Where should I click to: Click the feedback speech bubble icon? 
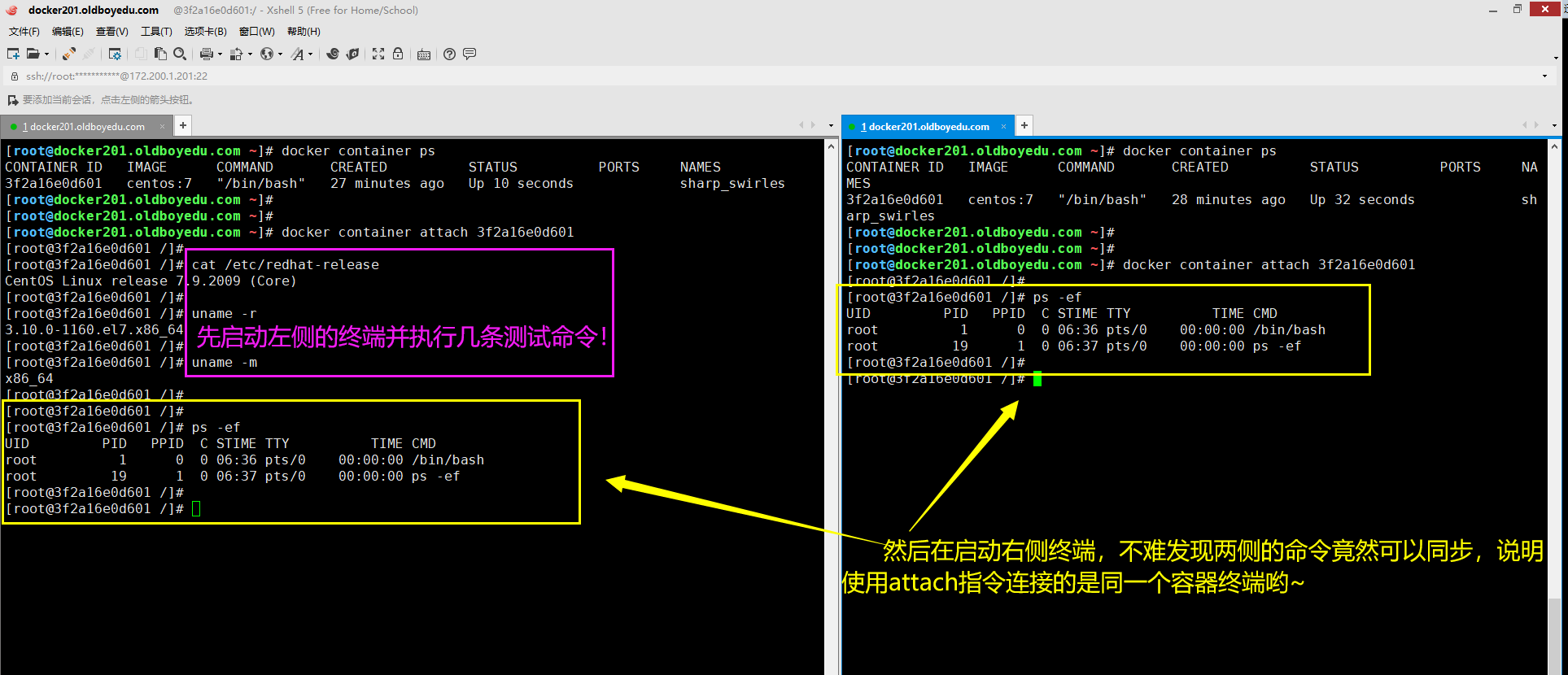point(470,54)
